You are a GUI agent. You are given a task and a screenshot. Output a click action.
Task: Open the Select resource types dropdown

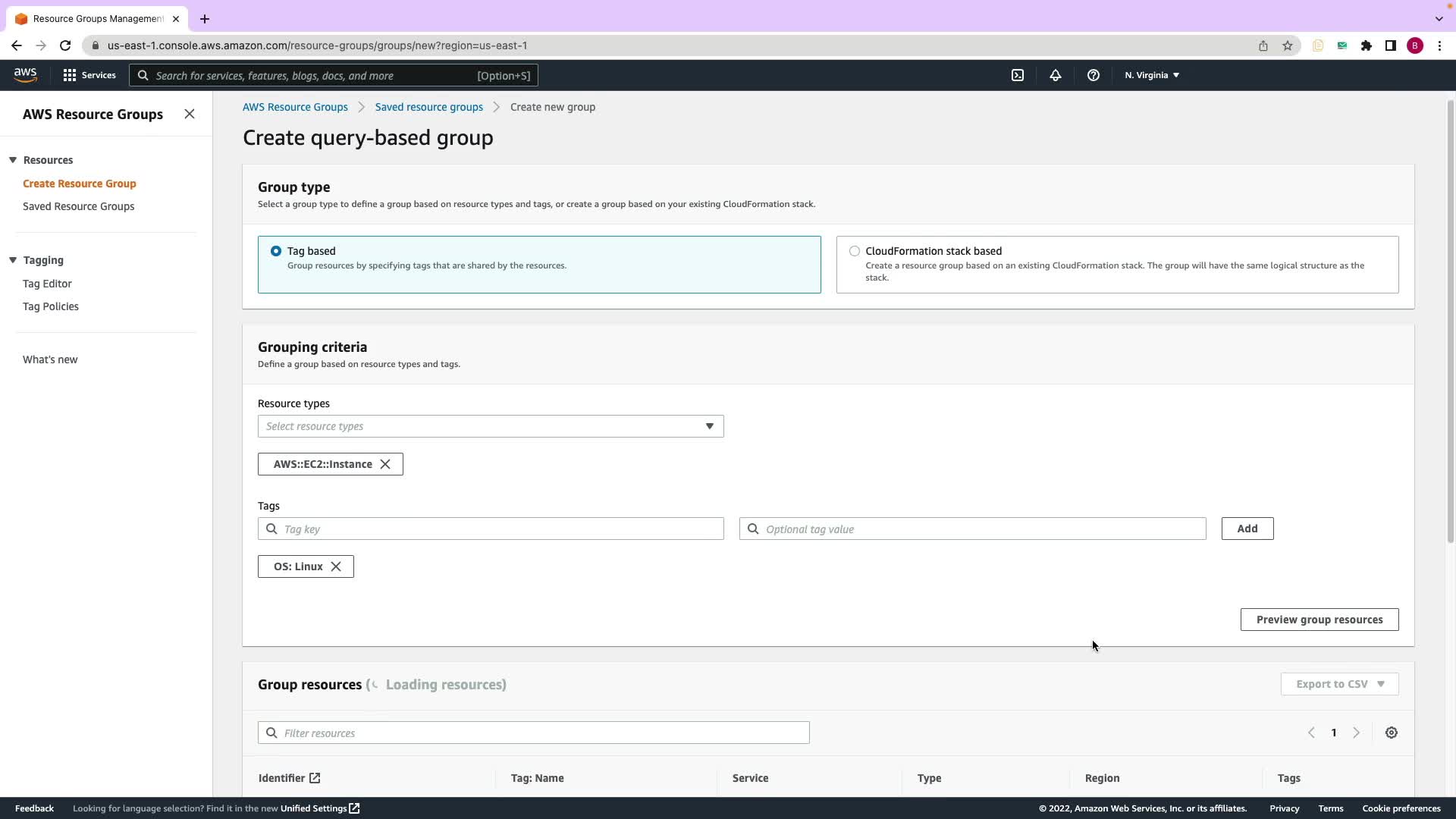(490, 426)
